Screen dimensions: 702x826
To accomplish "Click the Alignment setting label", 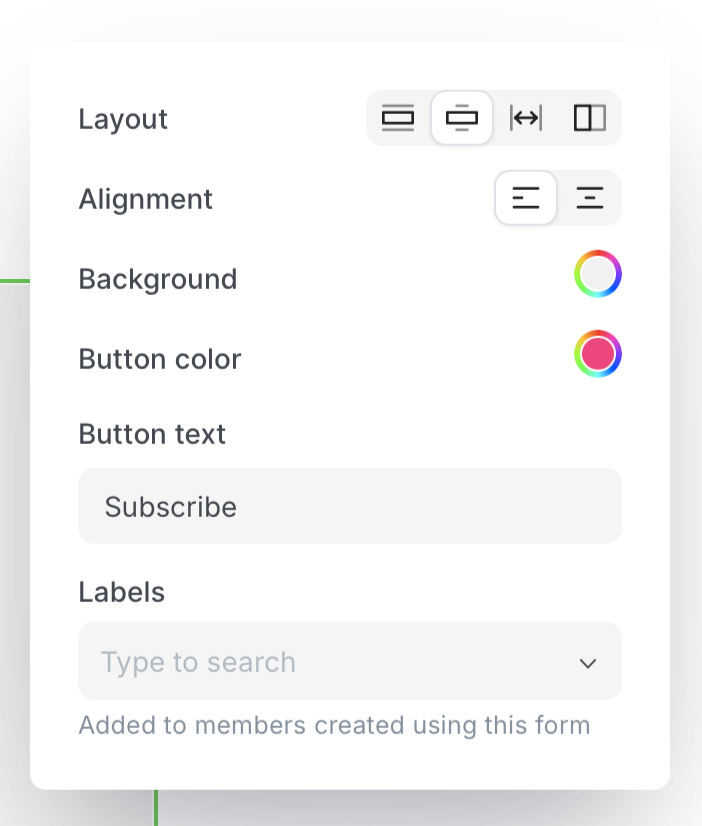I will click(x=146, y=199).
